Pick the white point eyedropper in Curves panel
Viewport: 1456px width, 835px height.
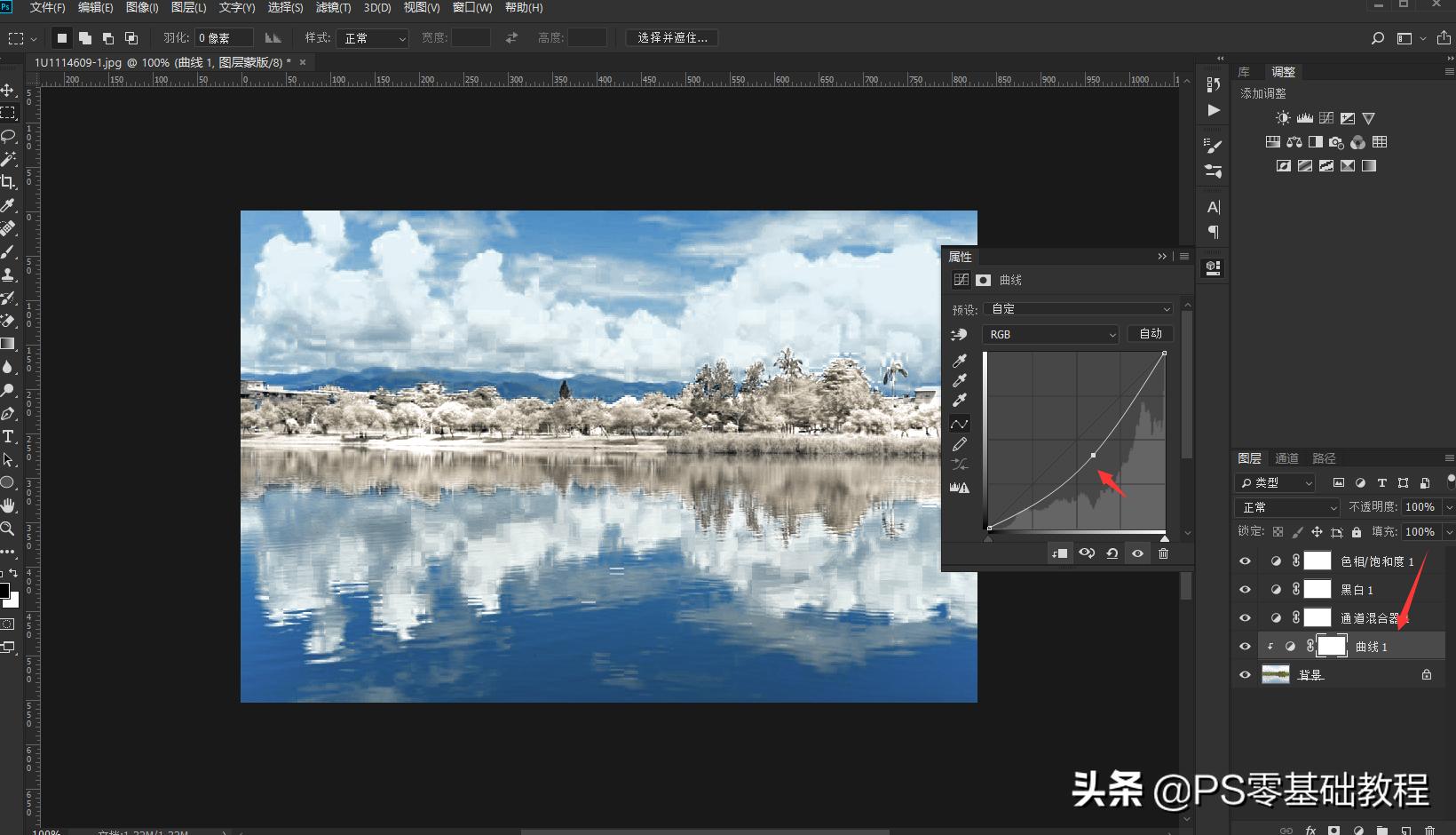click(x=960, y=401)
